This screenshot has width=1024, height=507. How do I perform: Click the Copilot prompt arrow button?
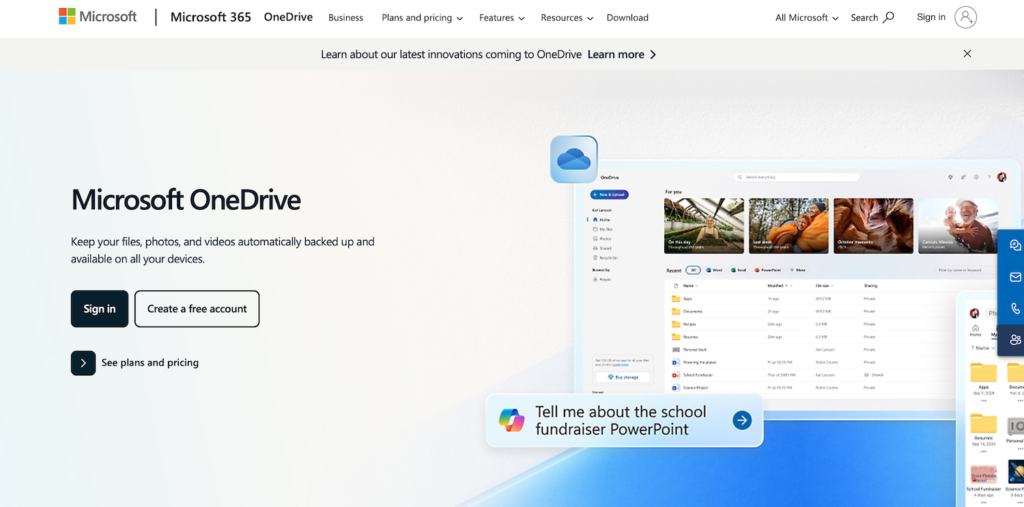pyautogui.click(x=741, y=420)
